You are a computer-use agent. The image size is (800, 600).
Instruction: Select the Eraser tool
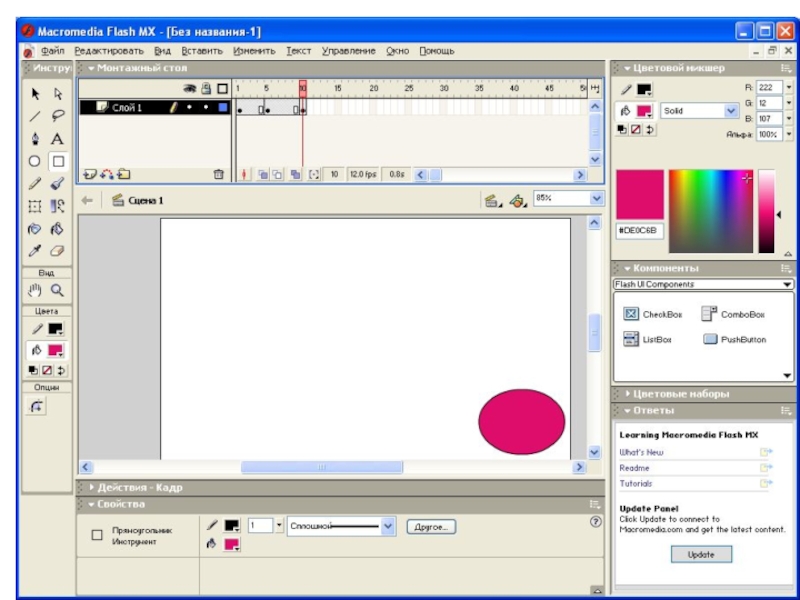pyautogui.click(x=58, y=251)
